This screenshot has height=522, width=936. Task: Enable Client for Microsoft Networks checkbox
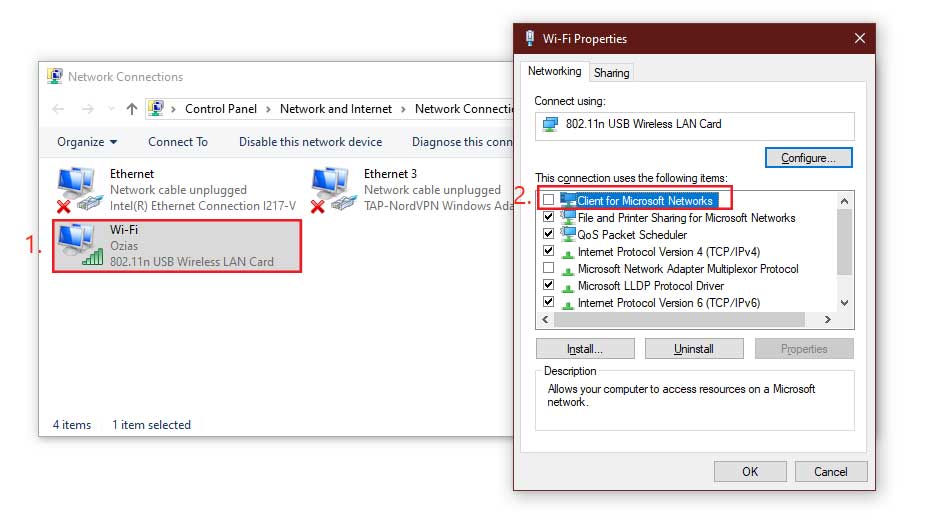coord(549,199)
